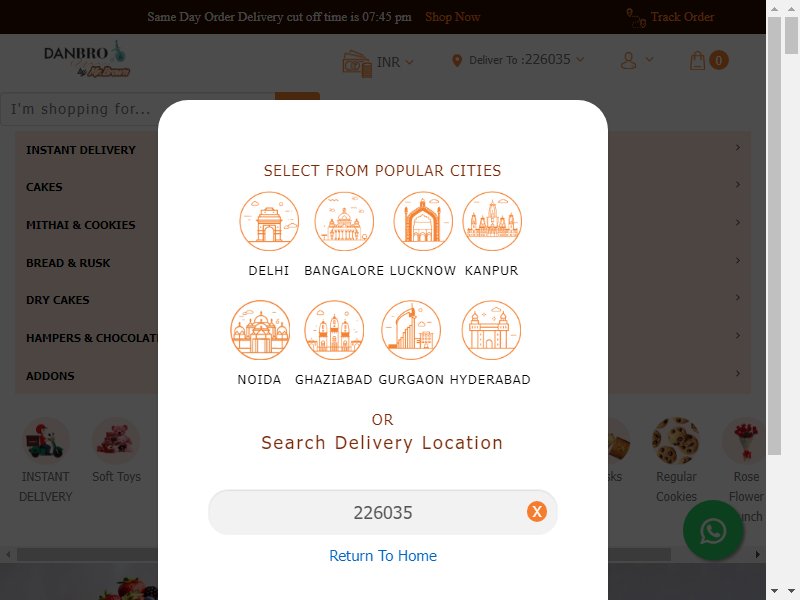Click the Return To Home link

(x=383, y=556)
